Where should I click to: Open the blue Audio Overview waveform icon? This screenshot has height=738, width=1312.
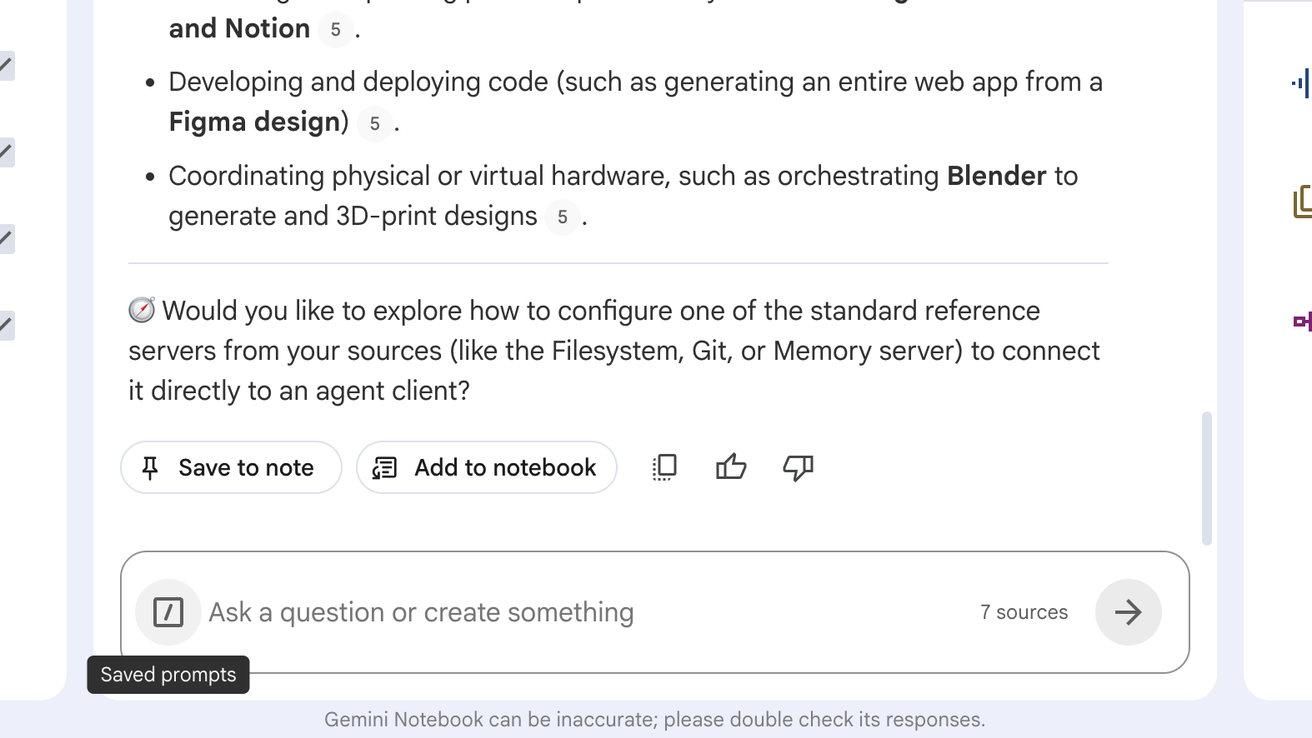[x=1301, y=83]
